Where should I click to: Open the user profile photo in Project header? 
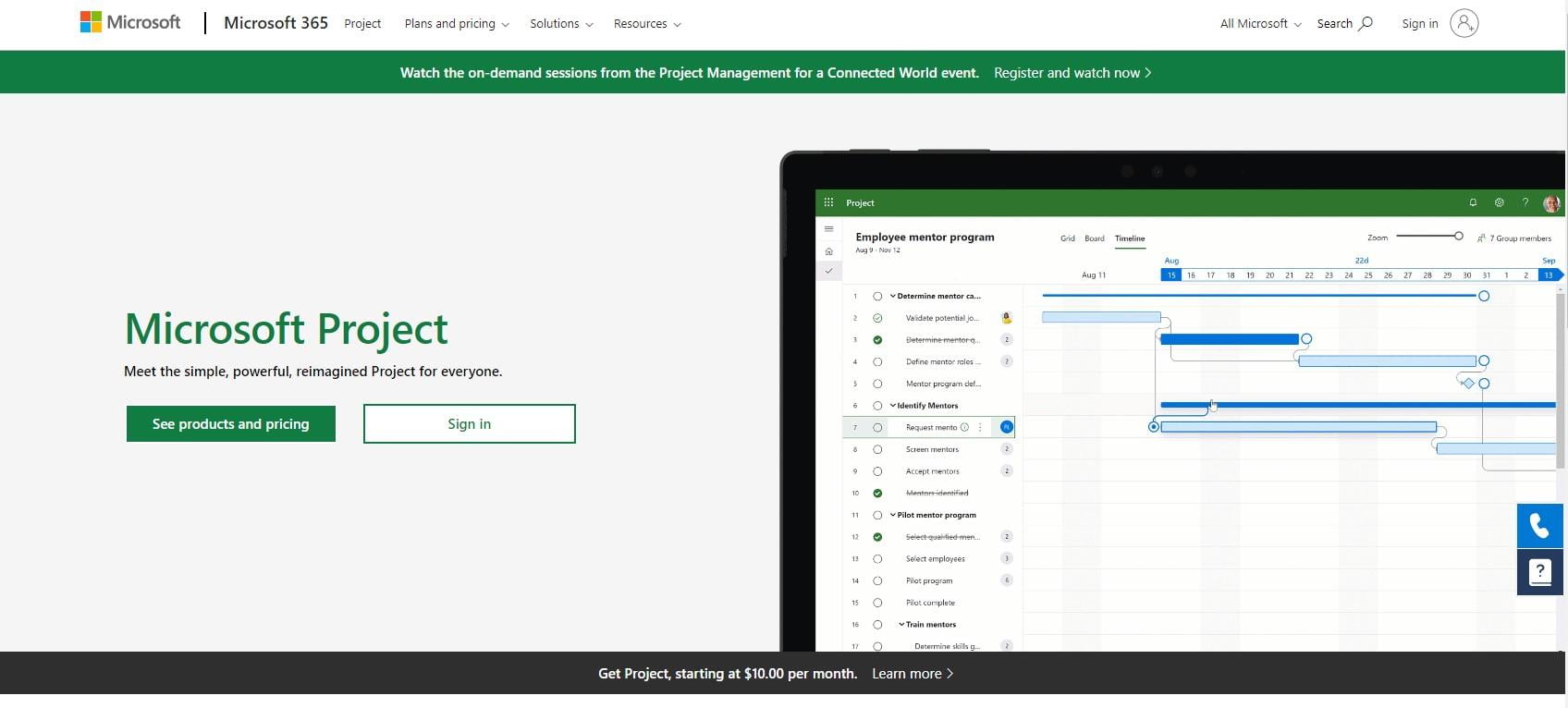point(1551,203)
